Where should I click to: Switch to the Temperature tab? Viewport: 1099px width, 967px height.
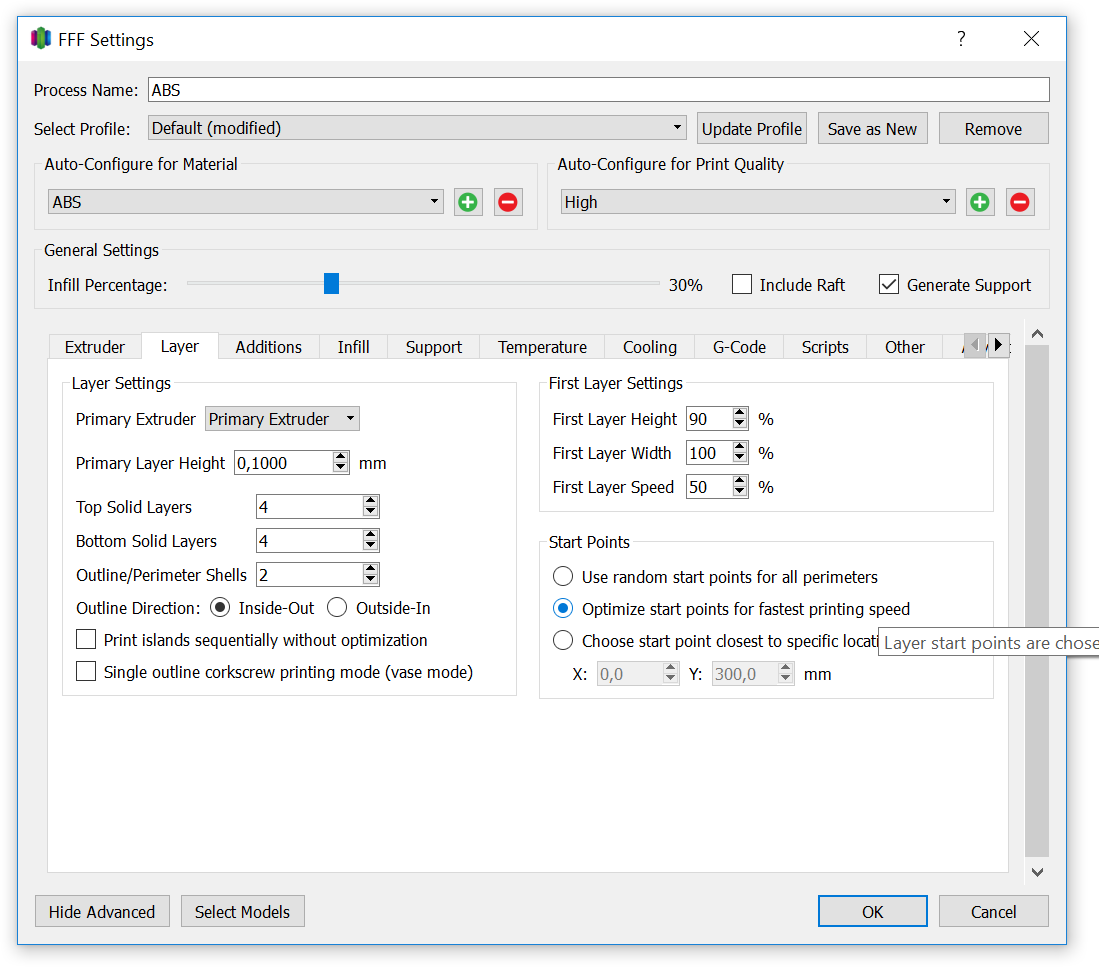542,347
